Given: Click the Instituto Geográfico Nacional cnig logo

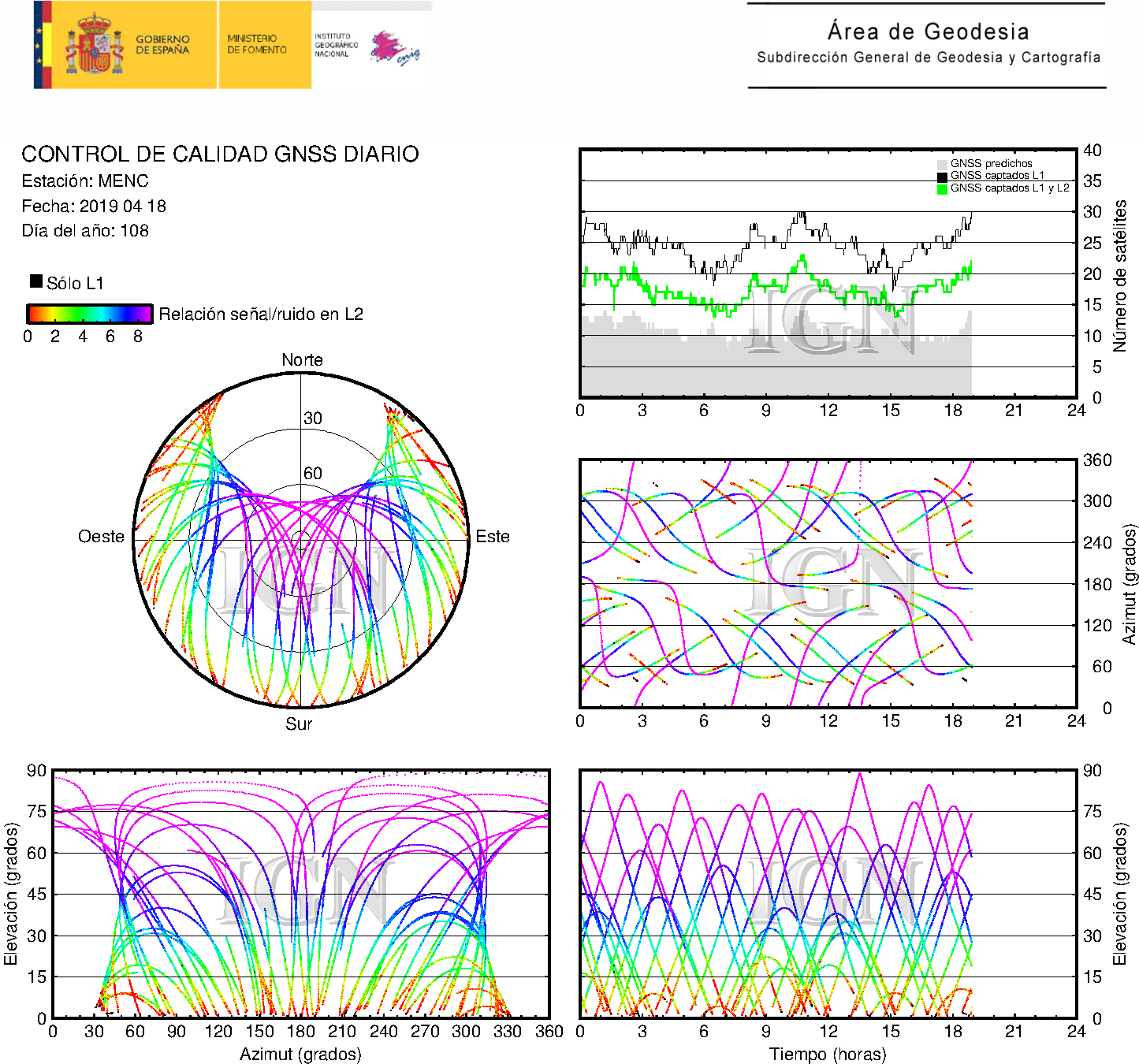Looking at the screenshot, I should tap(367, 48).
